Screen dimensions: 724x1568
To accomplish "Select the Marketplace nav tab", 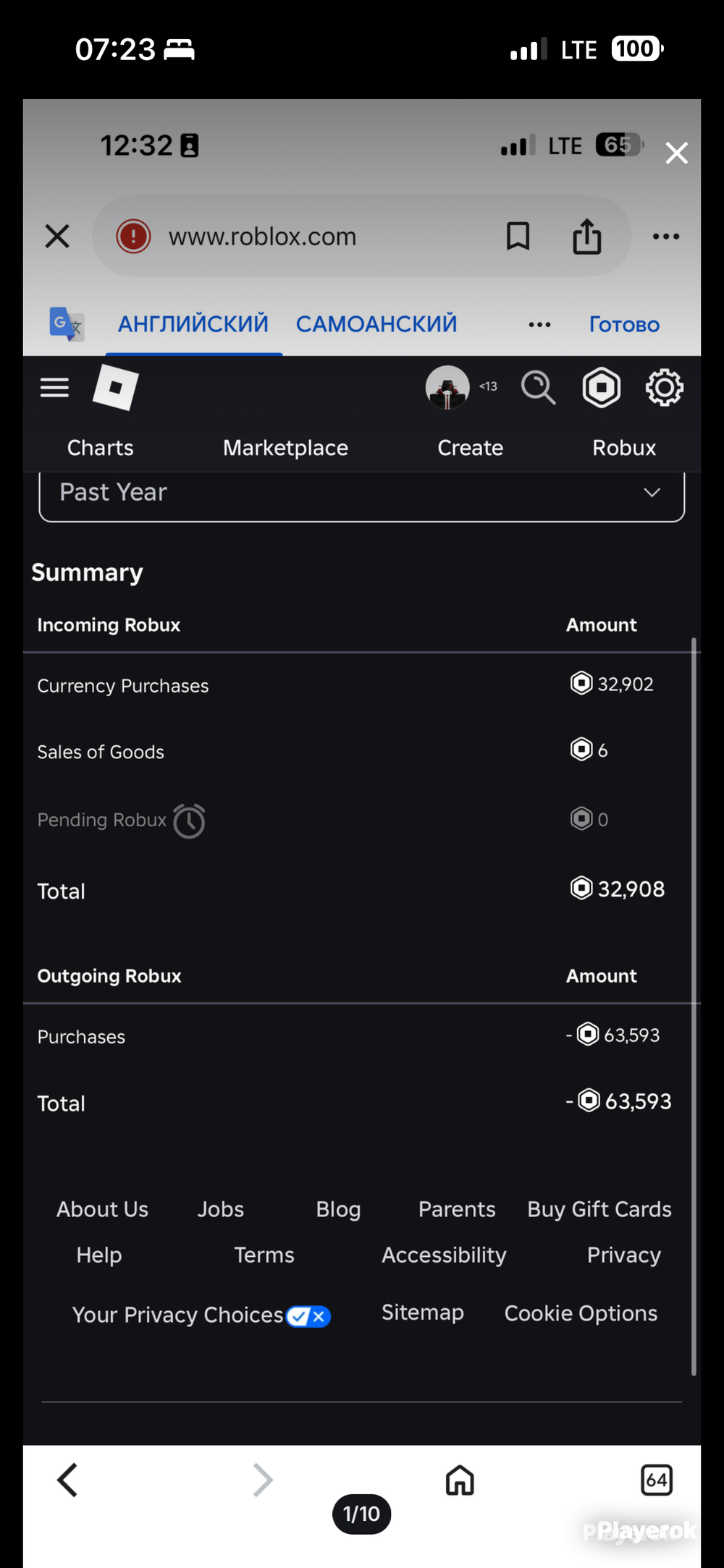I will pos(285,448).
